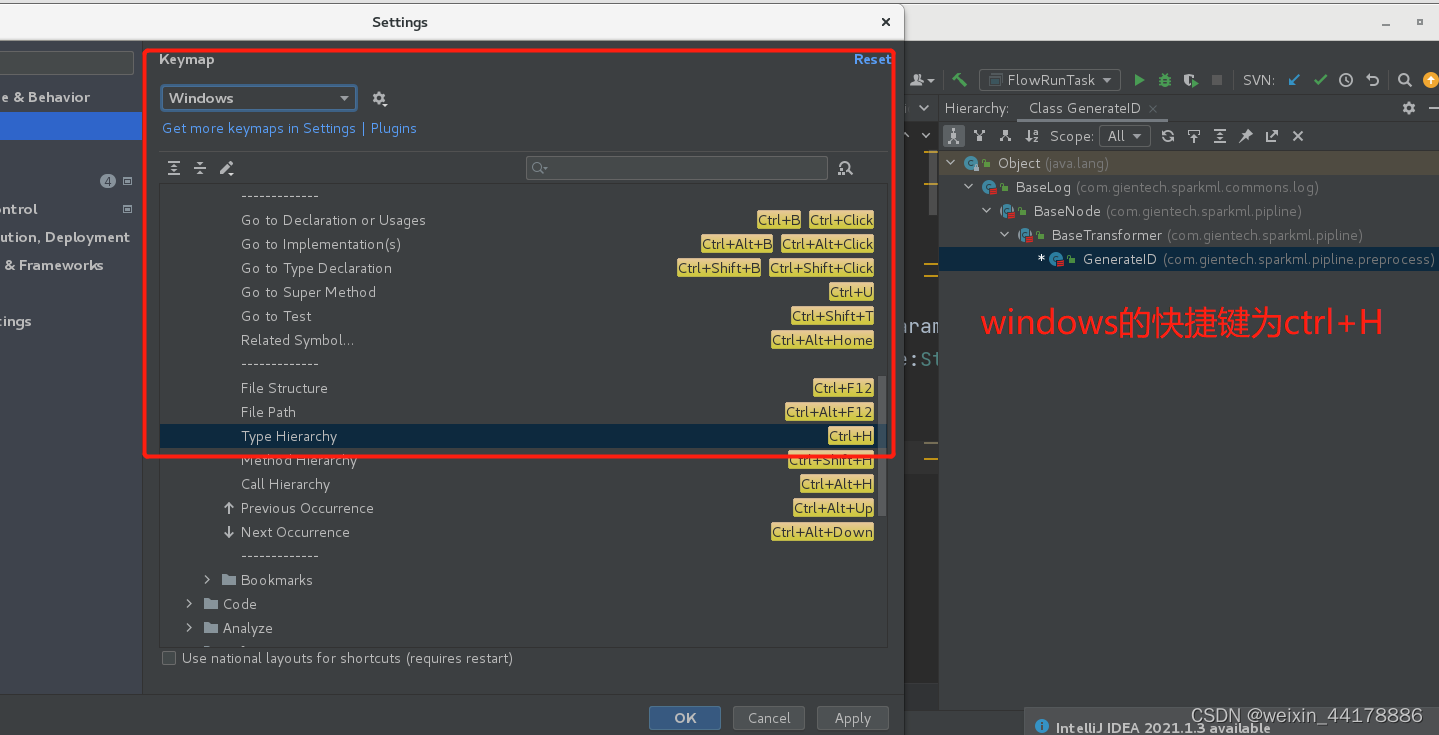Open the FlowRunTask run configuration selector

point(1049,80)
